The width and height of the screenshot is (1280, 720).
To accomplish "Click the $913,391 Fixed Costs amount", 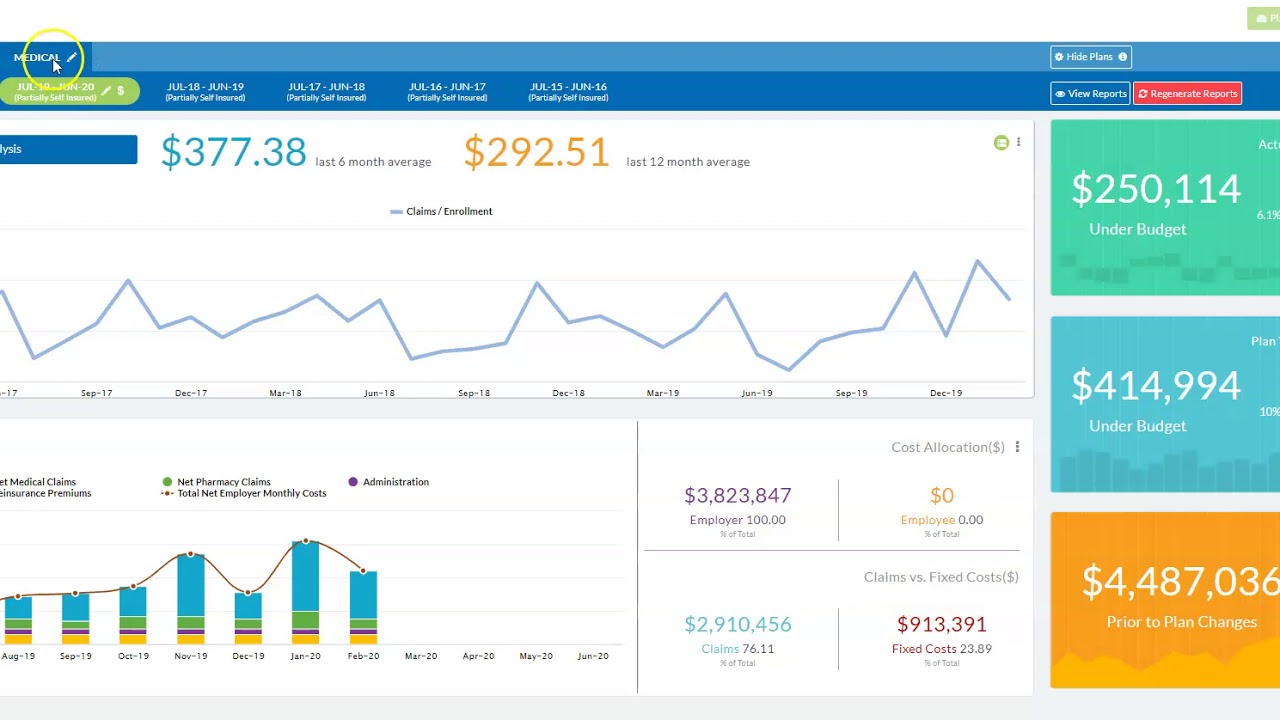I will coord(942,624).
